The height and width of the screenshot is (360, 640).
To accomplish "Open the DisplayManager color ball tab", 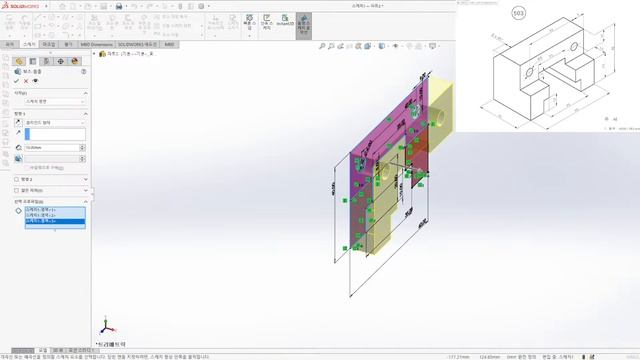I will coord(74,61).
